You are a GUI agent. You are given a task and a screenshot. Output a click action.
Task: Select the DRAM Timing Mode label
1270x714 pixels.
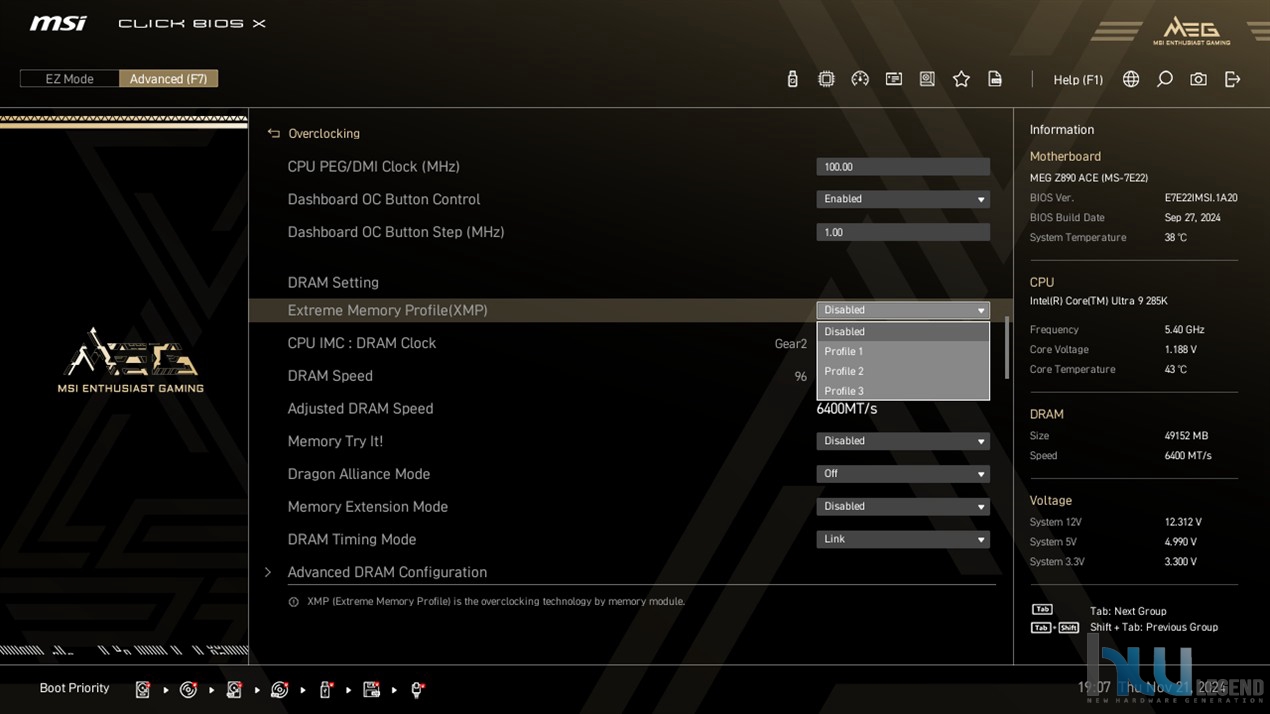pos(351,540)
